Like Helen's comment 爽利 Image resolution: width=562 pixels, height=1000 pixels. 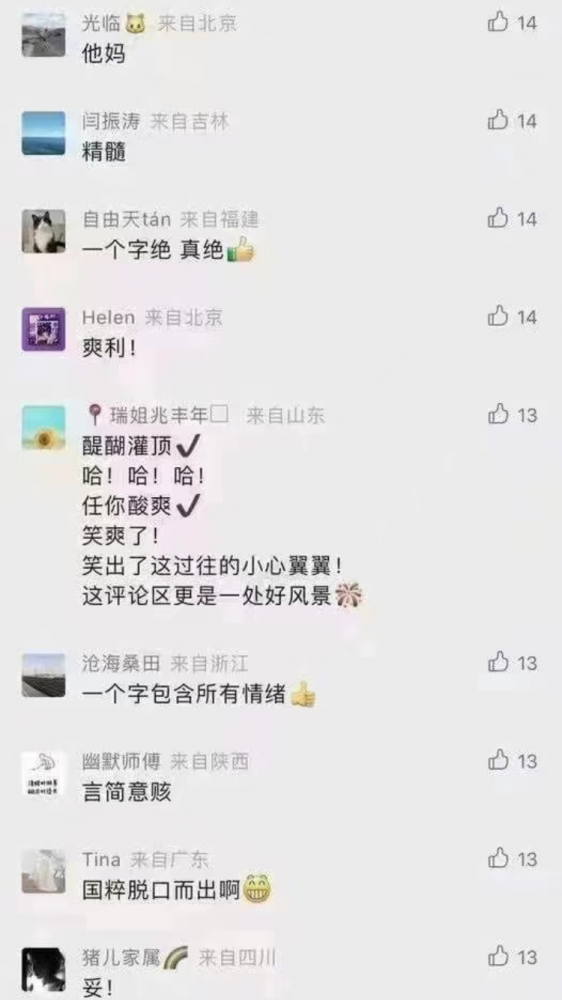point(498,316)
